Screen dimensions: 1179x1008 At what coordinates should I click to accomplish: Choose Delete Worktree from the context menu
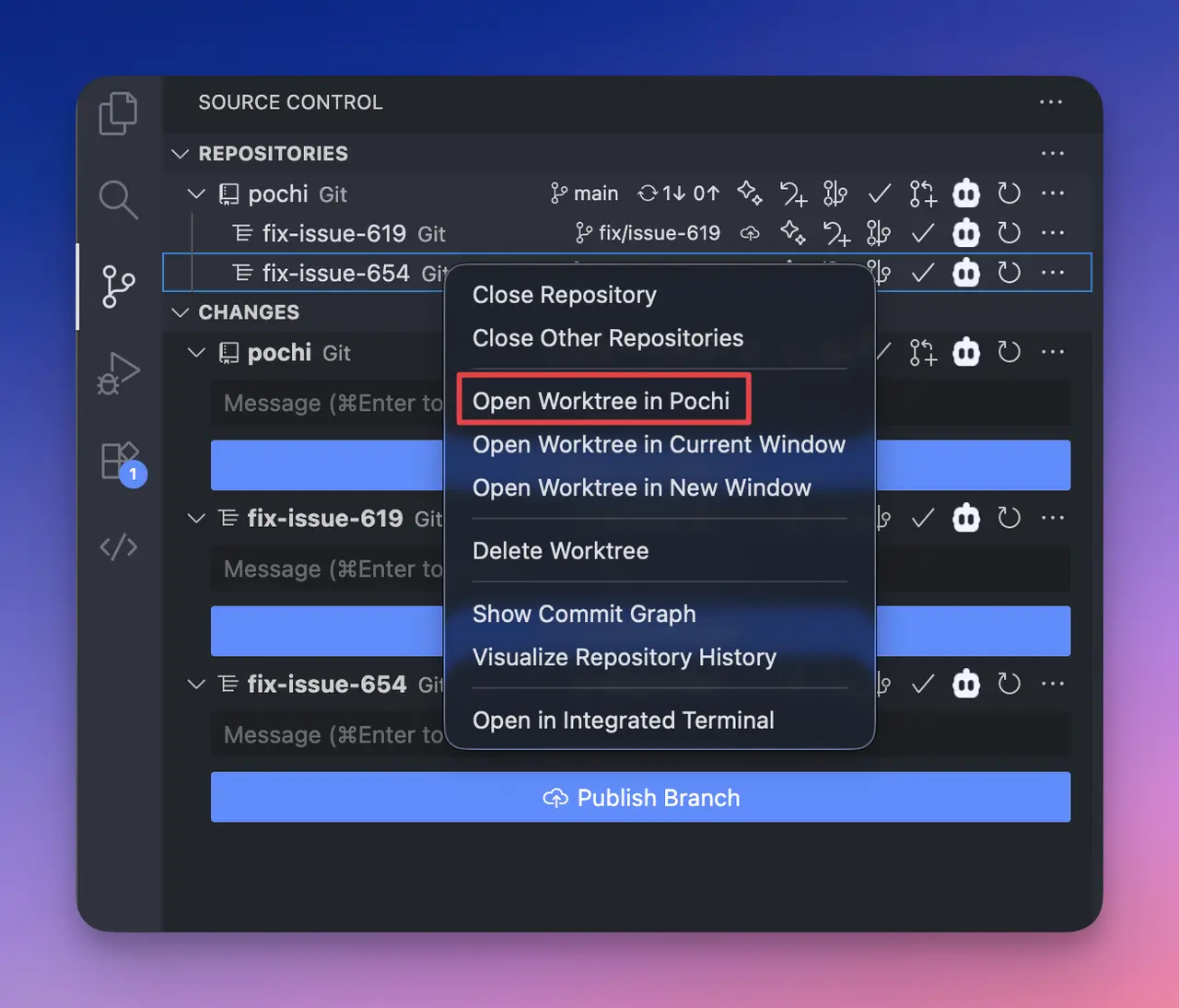point(561,550)
